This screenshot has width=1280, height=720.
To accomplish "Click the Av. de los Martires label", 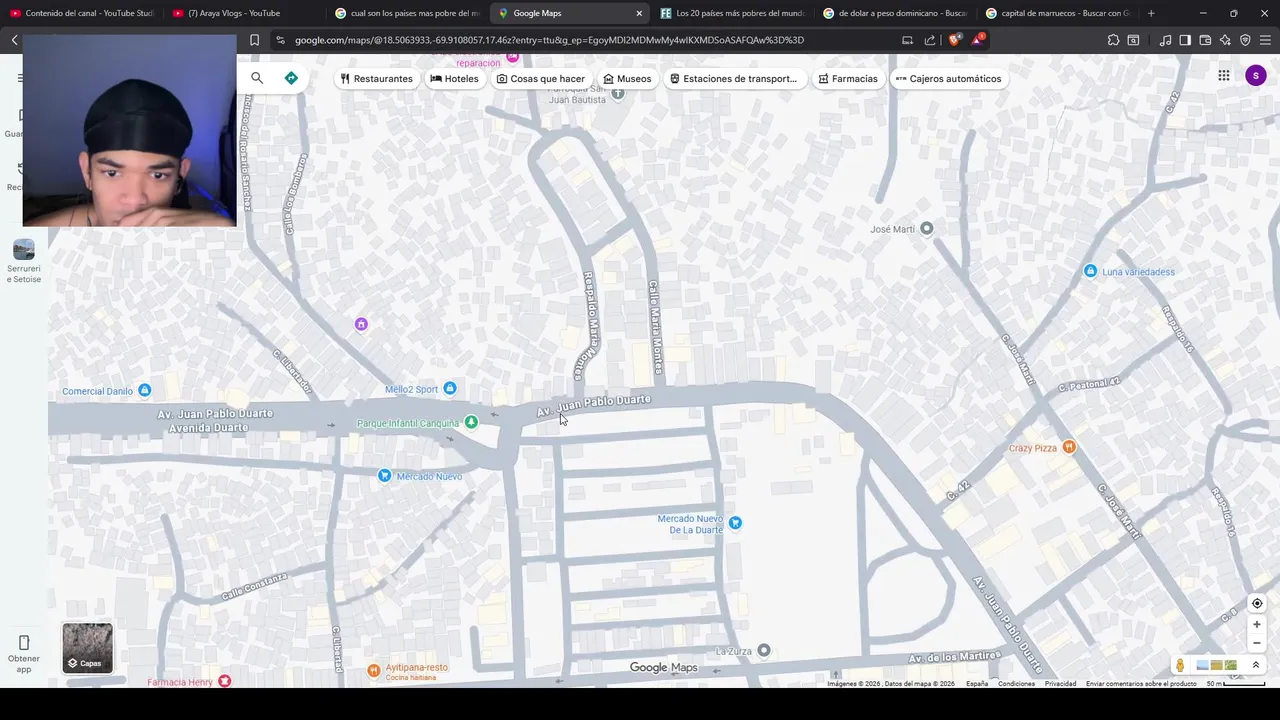I will 954,656.
